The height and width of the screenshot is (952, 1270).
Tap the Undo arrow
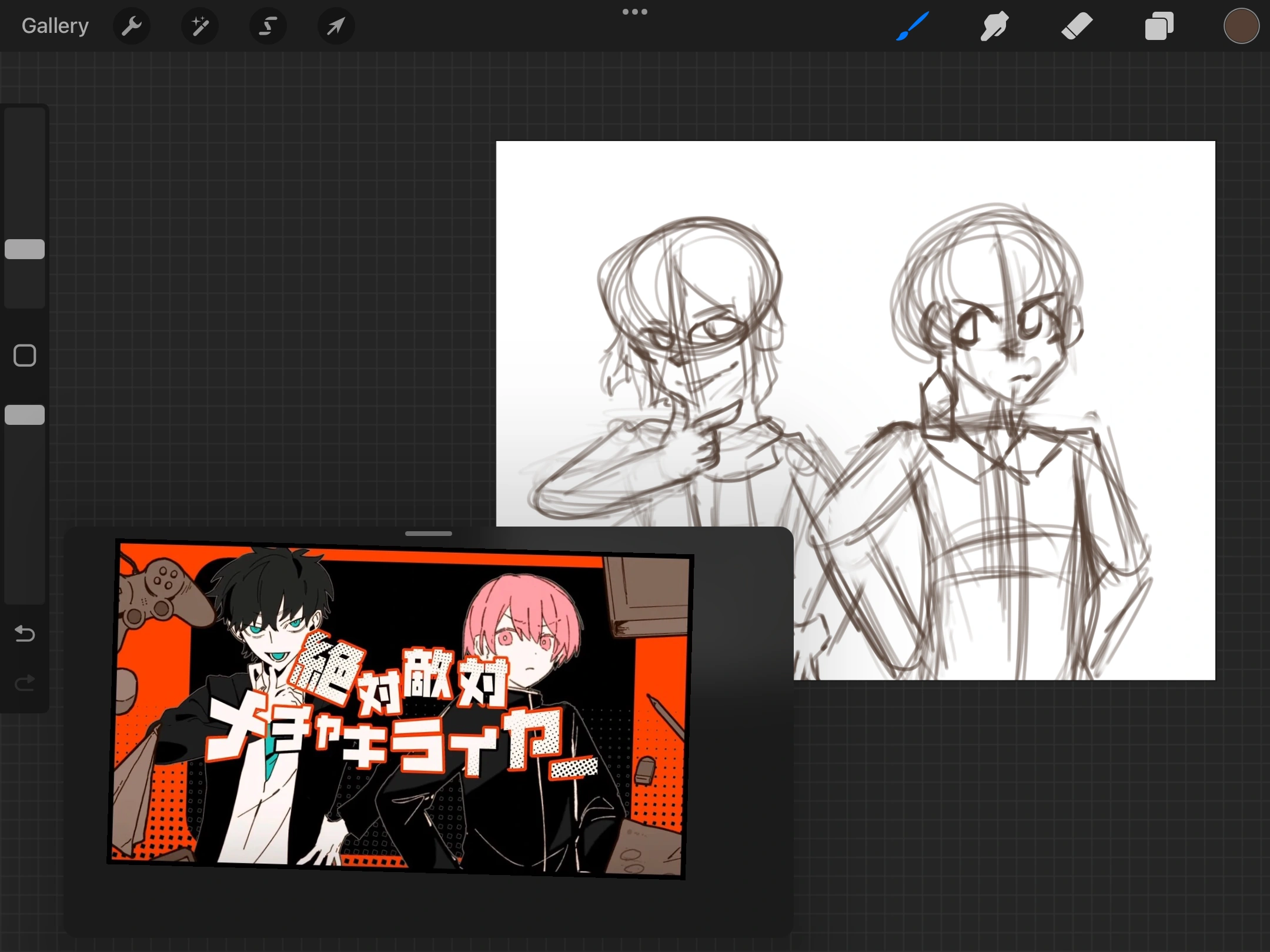24,633
